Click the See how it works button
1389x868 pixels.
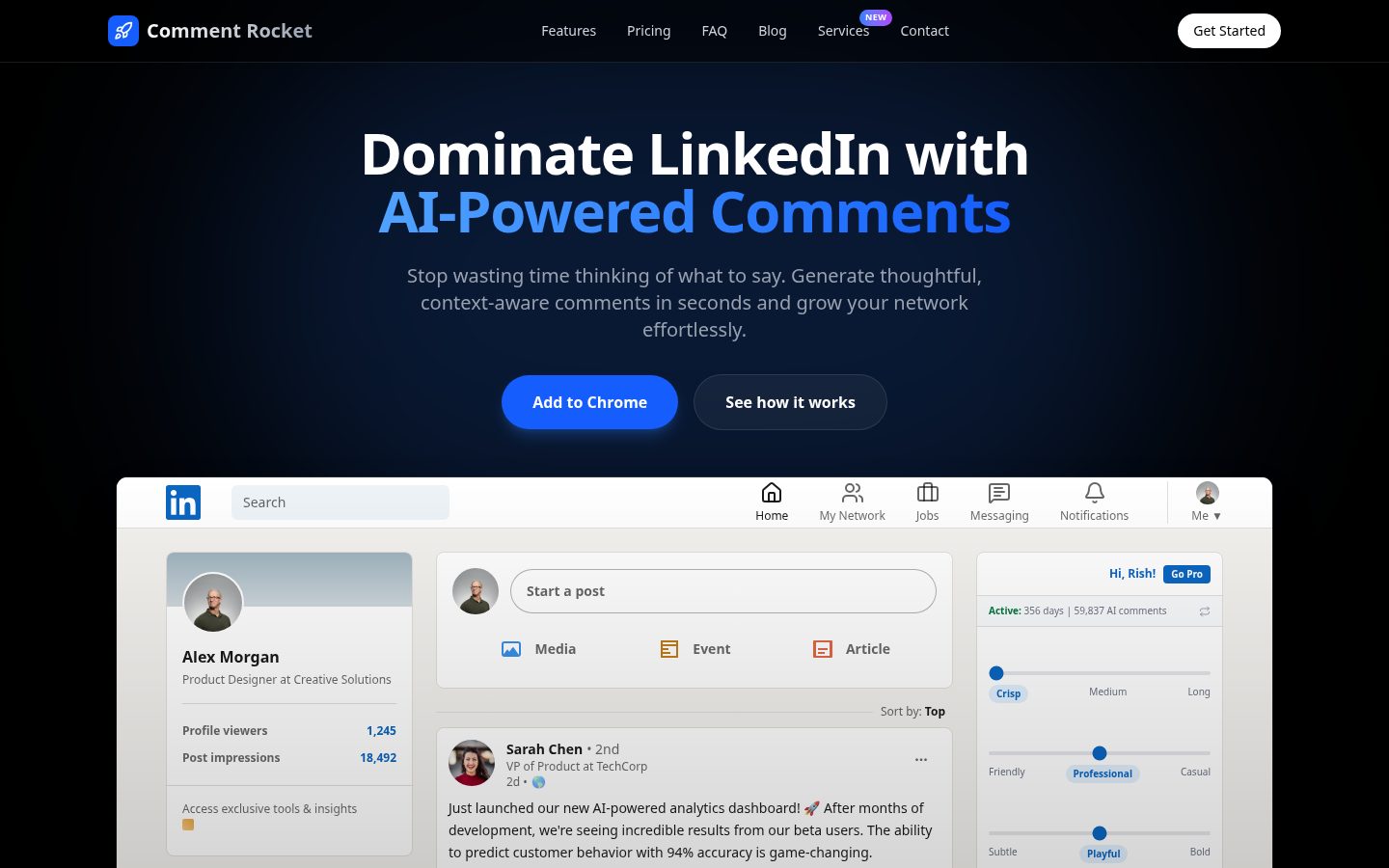790,402
